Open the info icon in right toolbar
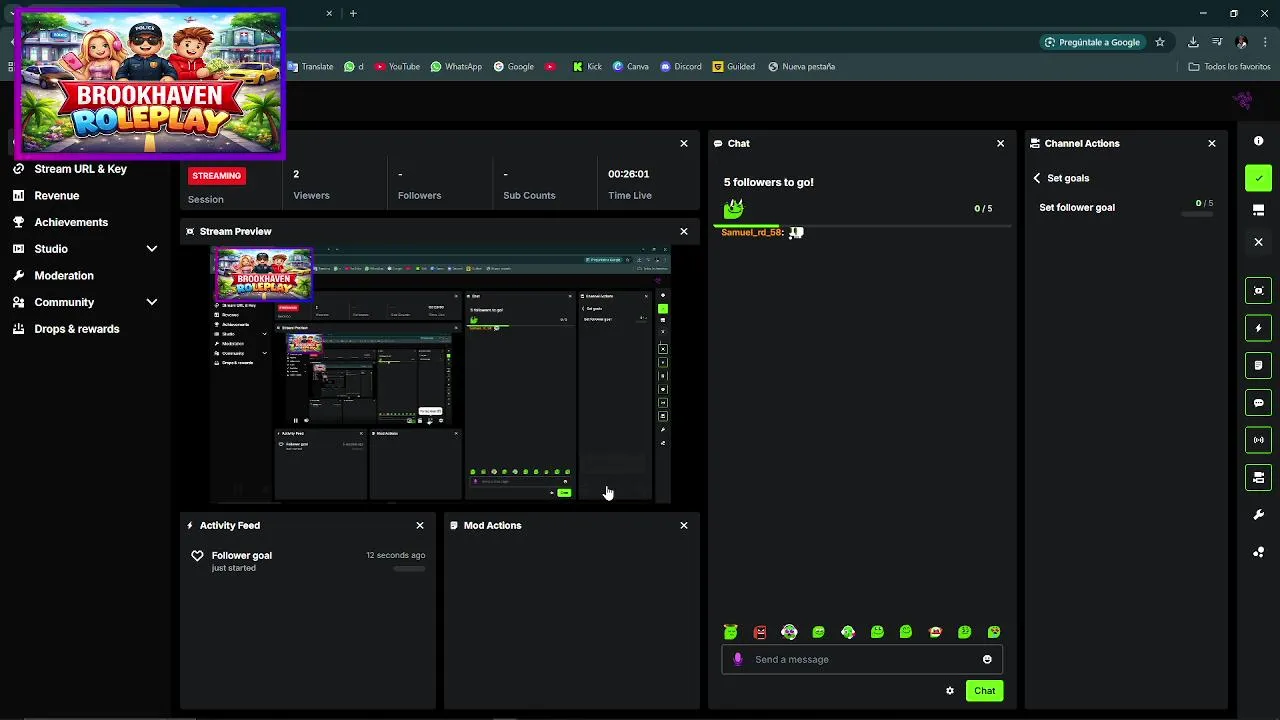The height and width of the screenshot is (720, 1280). (x=1258, y=141)
